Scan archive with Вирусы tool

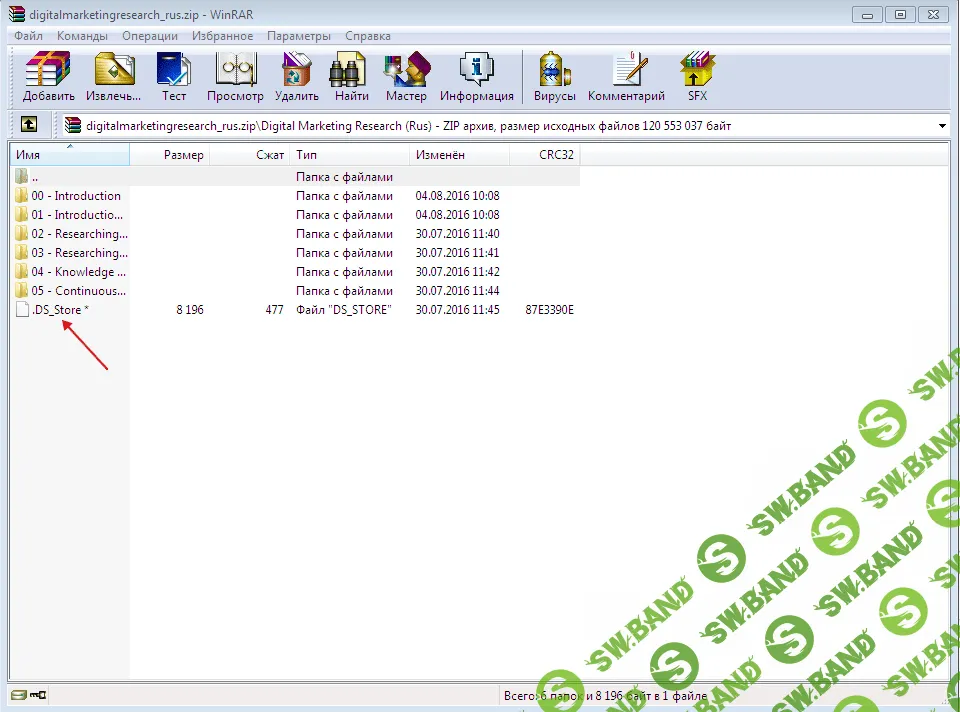pos(554,77)
